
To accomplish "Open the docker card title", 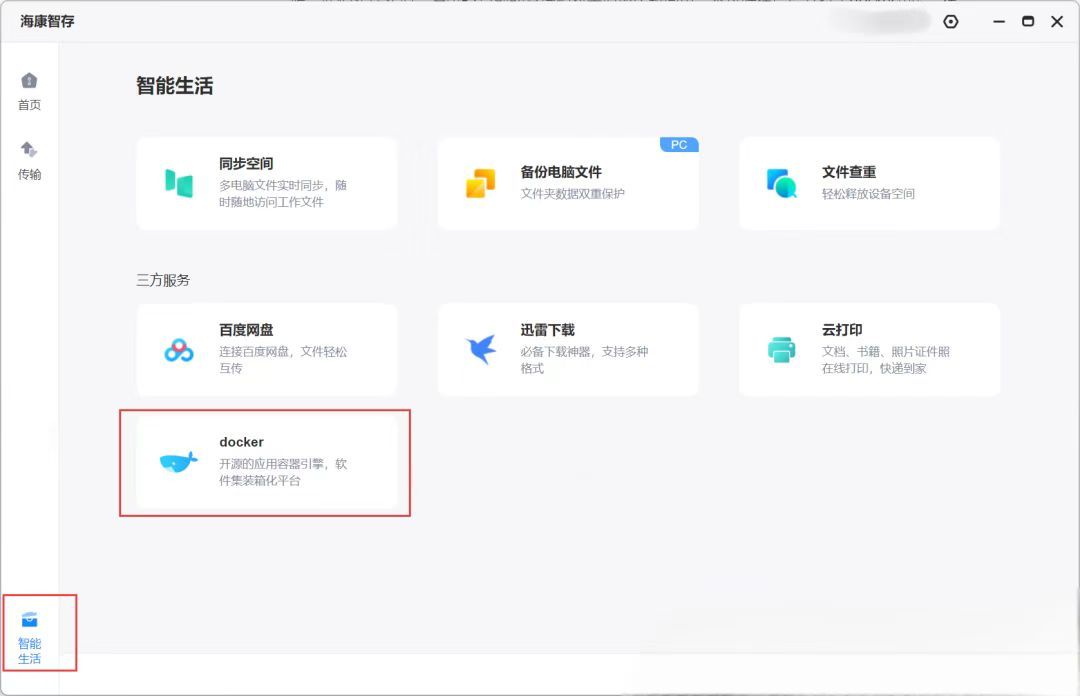I will point(241,442).
